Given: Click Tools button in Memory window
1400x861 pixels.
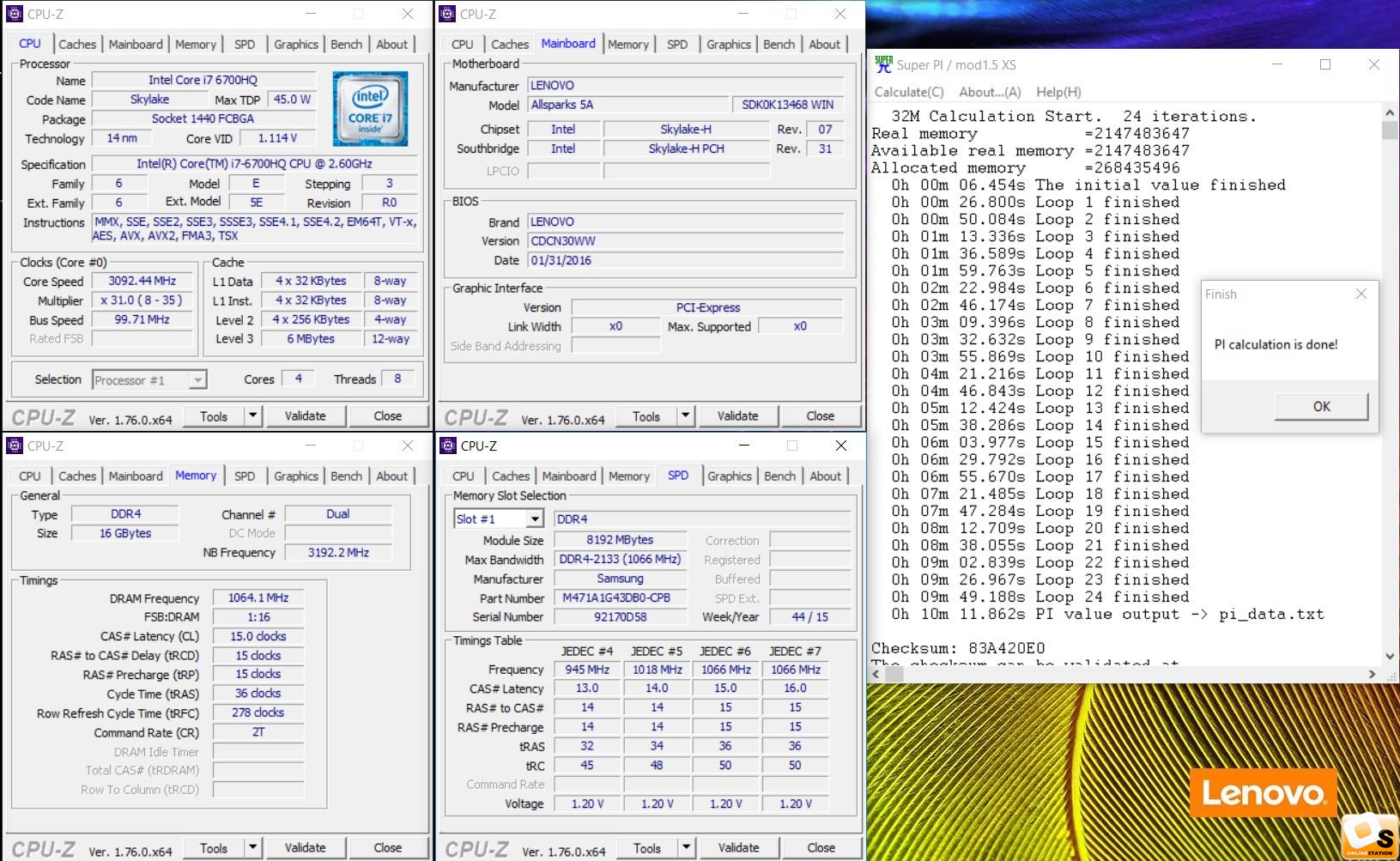Looking at the screenshot, I should 214,847.
